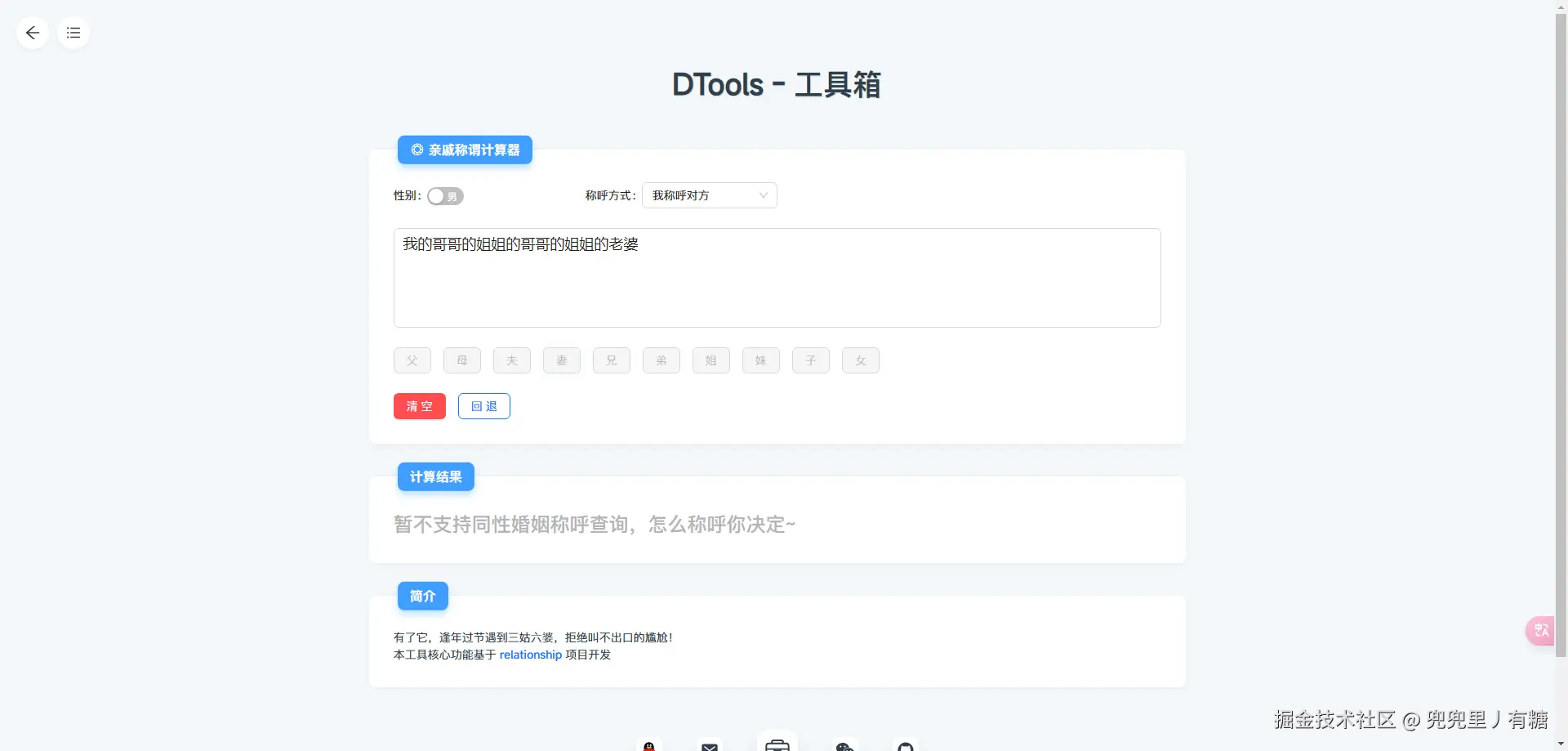This screenshot has width=1568, height=751.
Task: Click the 父 relation button
Action: point(412,360)
